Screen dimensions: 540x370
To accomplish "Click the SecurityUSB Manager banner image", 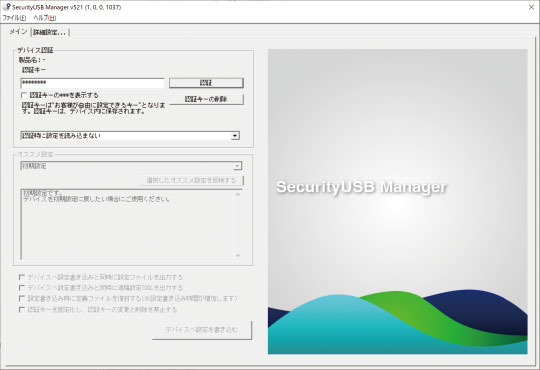I will click(397, 201).
